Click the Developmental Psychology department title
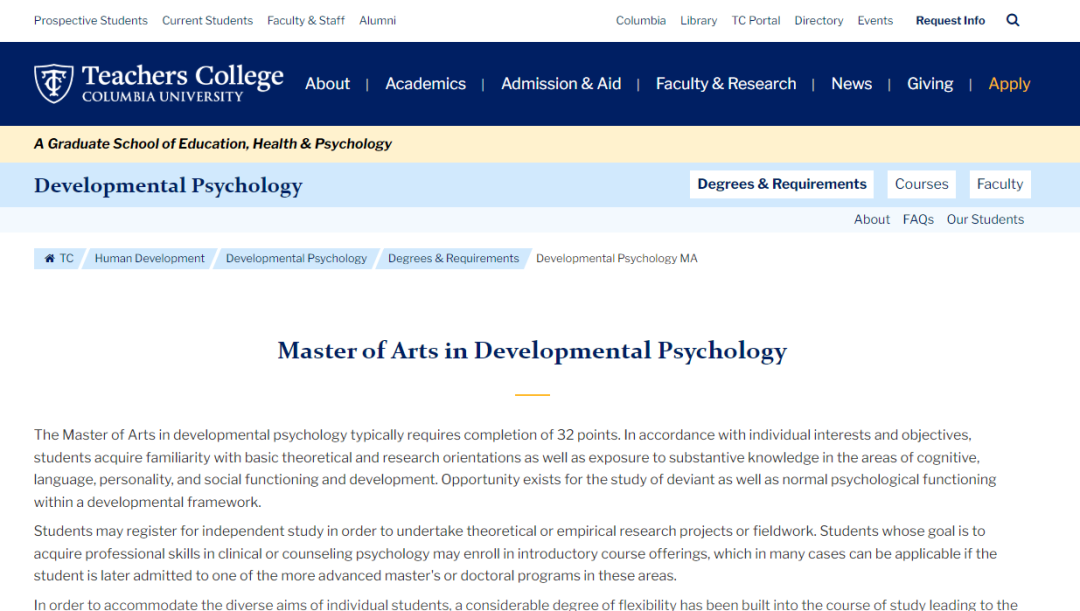The image size is (1080, 611). point(168,185)
